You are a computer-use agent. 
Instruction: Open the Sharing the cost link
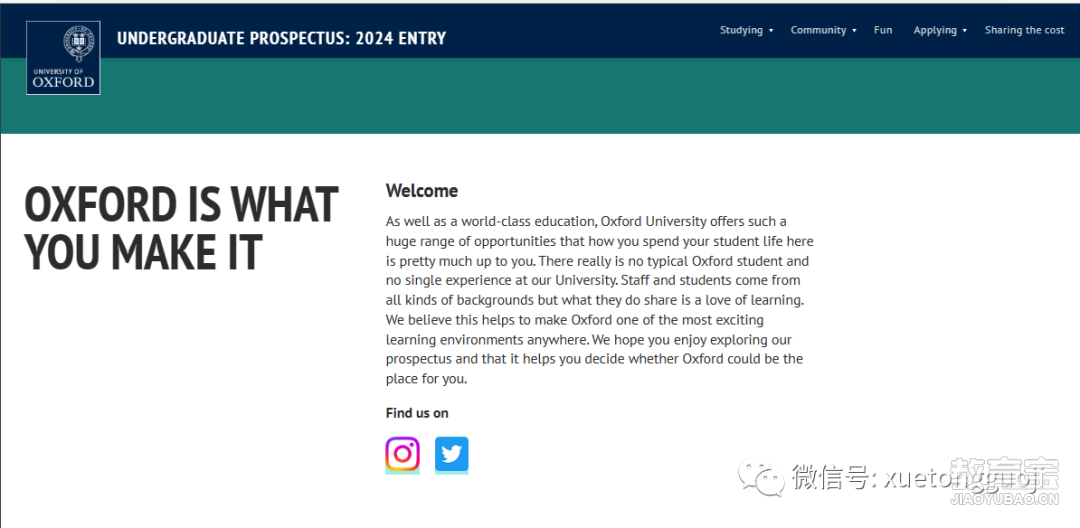click(x=1024, y=30)
